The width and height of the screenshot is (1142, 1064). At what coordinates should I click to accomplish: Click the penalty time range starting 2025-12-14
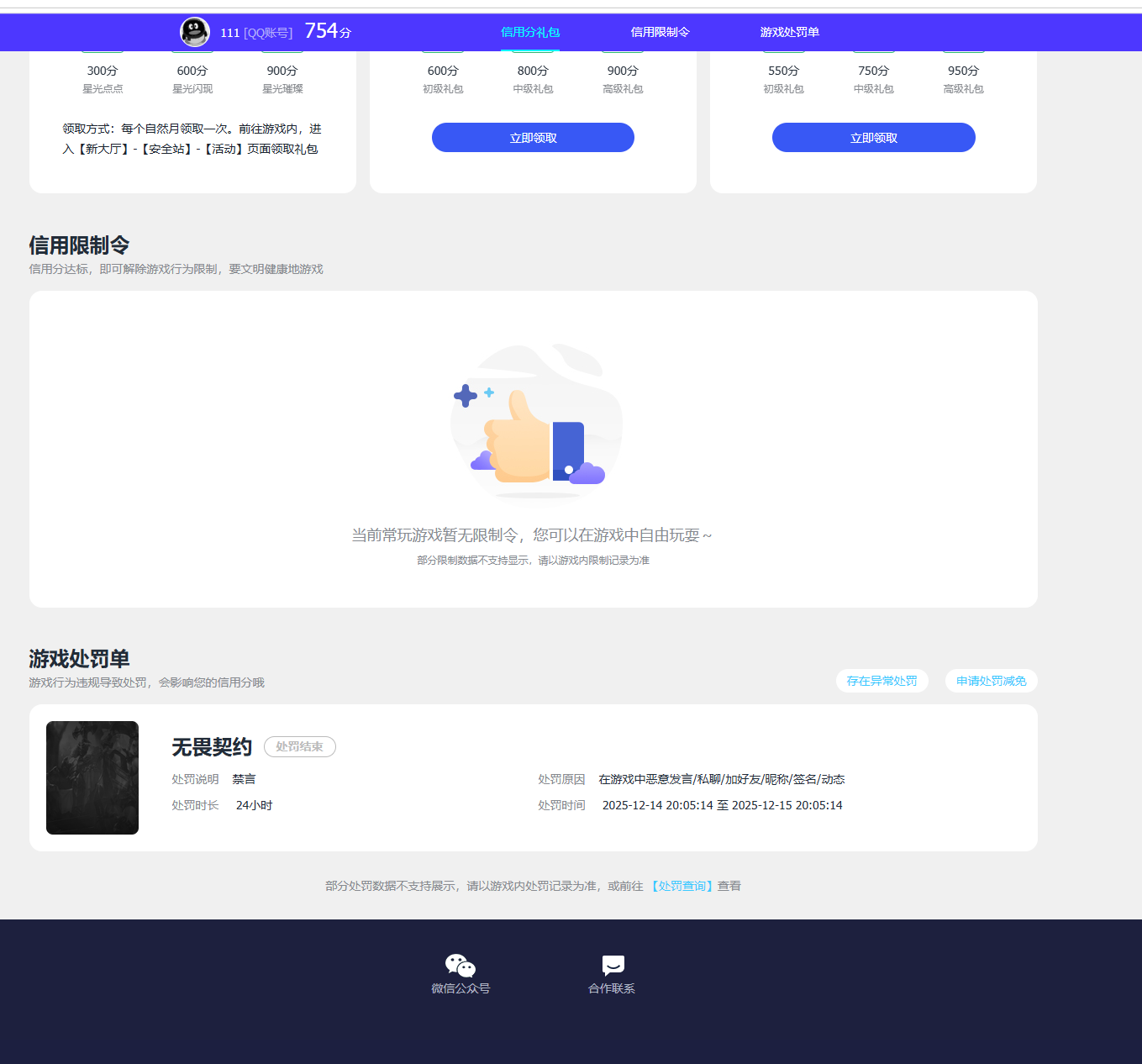coord(722,805)
